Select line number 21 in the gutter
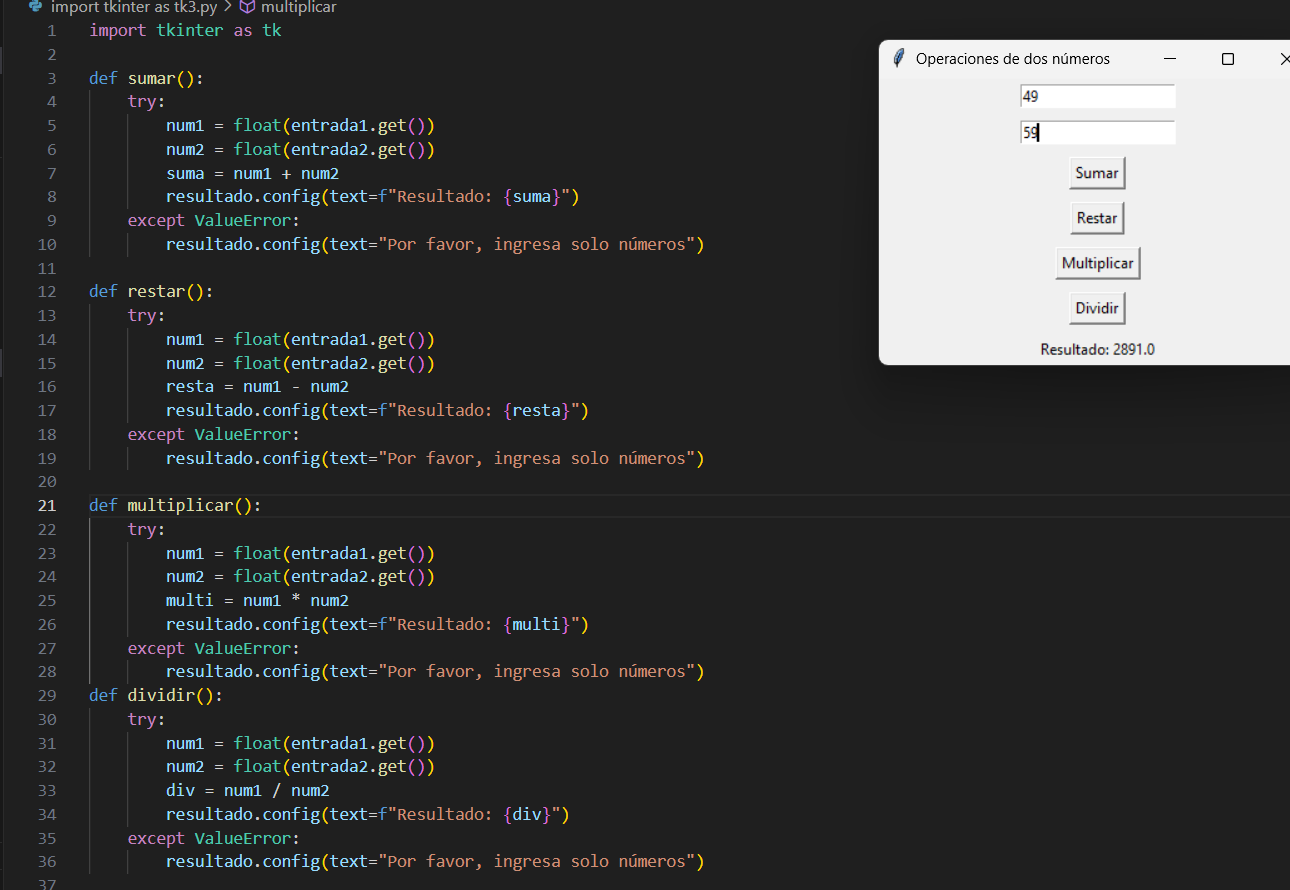This screenshot has width=1290, height=890. pyautogui.click(x=47, y=506)
